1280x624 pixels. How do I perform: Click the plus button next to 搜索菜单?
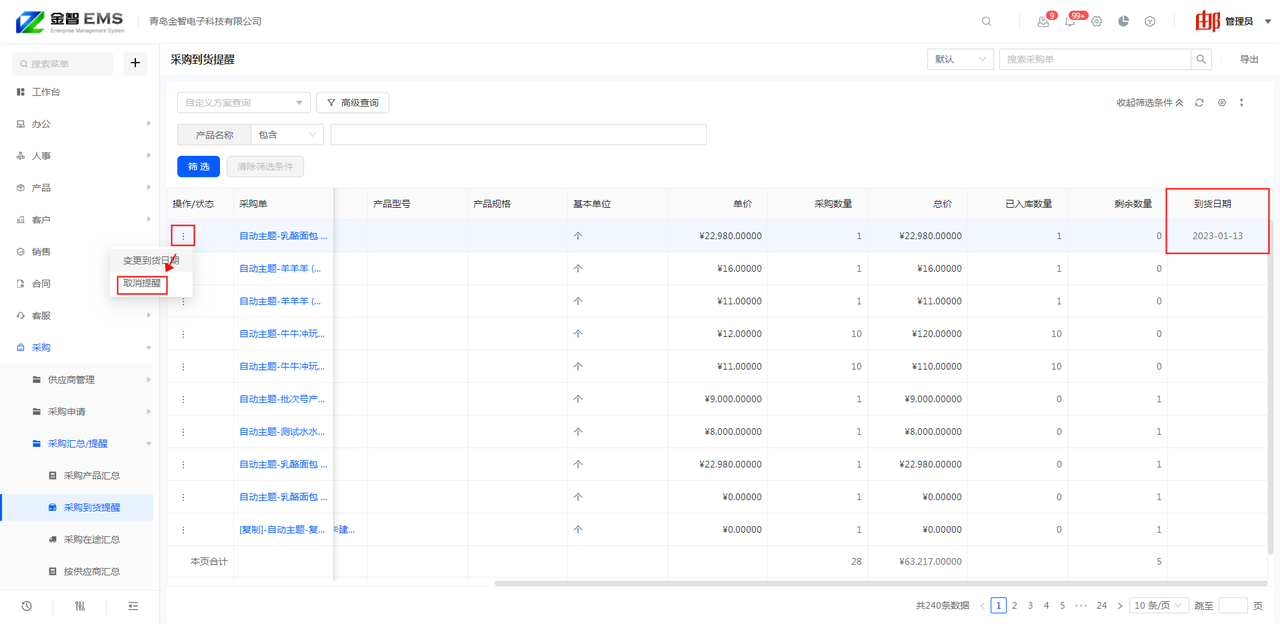[x=135, y=63]
